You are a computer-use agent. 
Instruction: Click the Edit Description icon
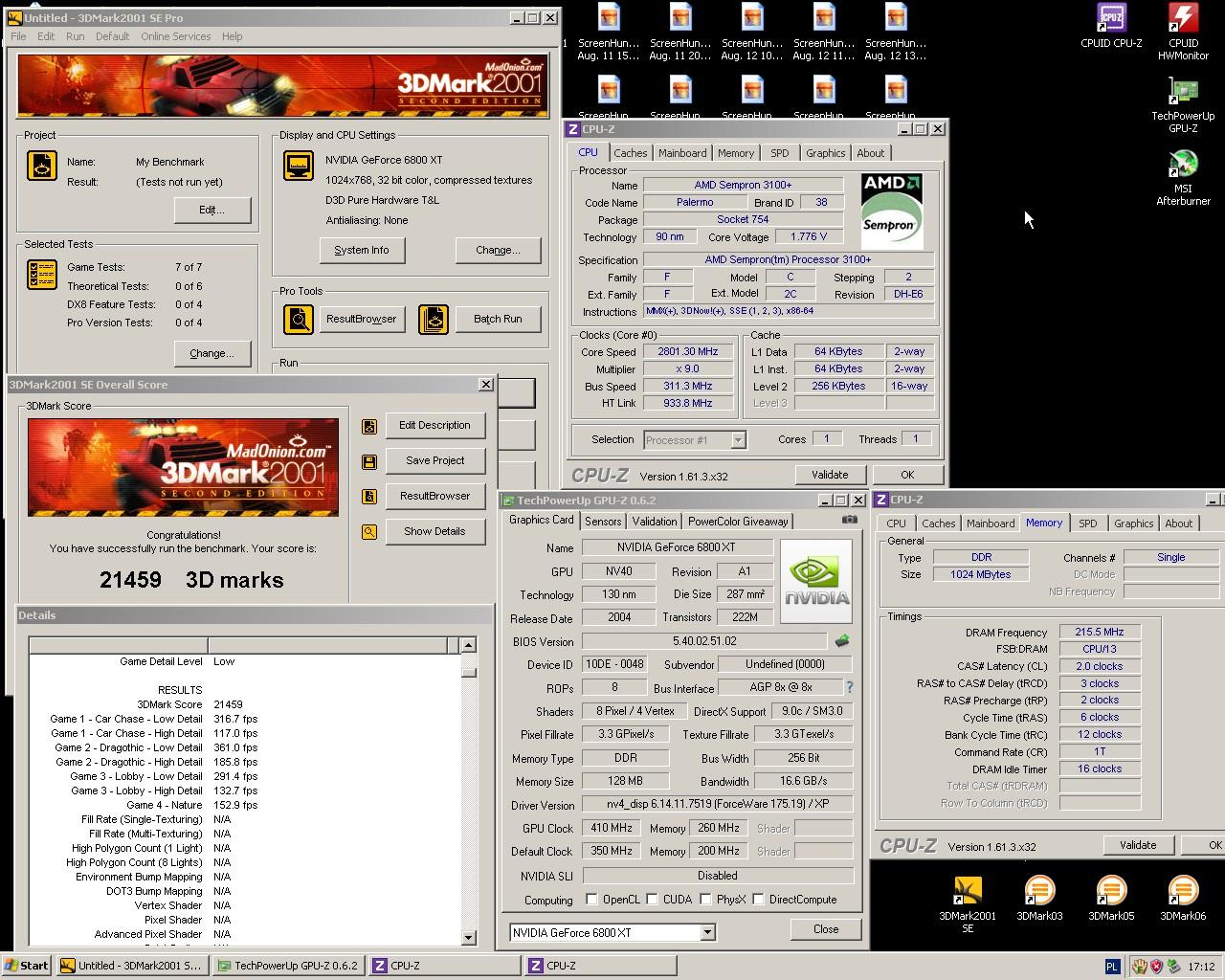369,426
